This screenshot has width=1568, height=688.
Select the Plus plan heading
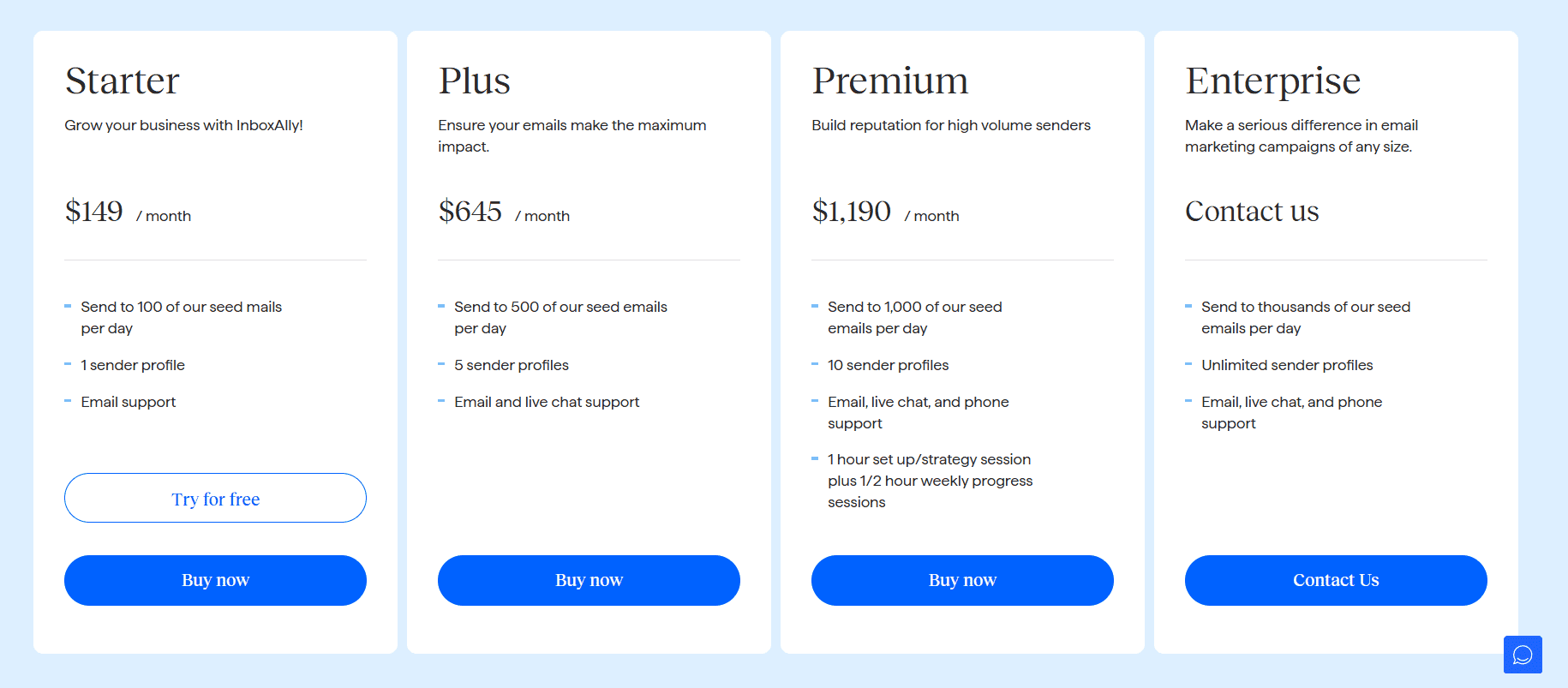pos(475,81)
